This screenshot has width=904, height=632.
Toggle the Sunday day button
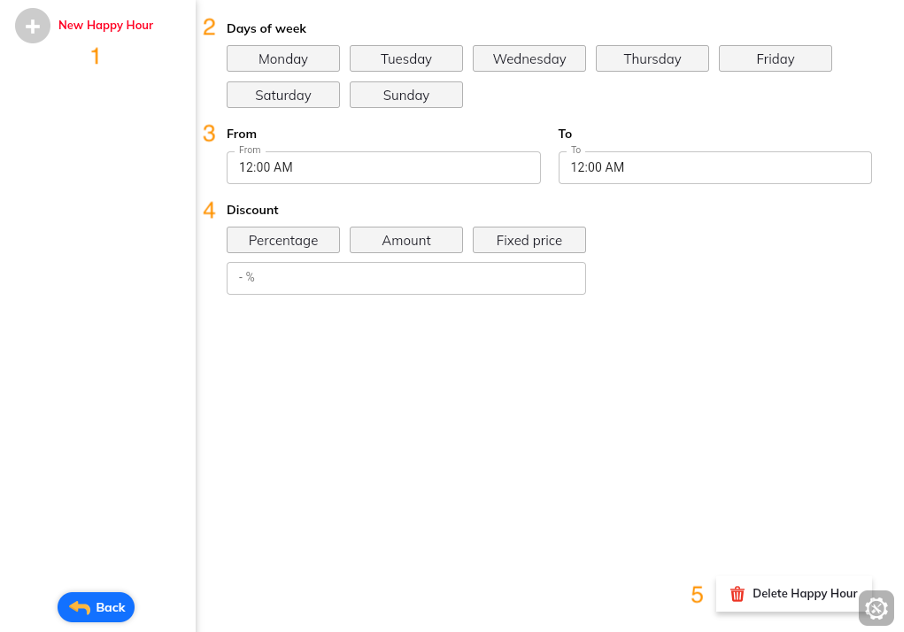point(406,95)
